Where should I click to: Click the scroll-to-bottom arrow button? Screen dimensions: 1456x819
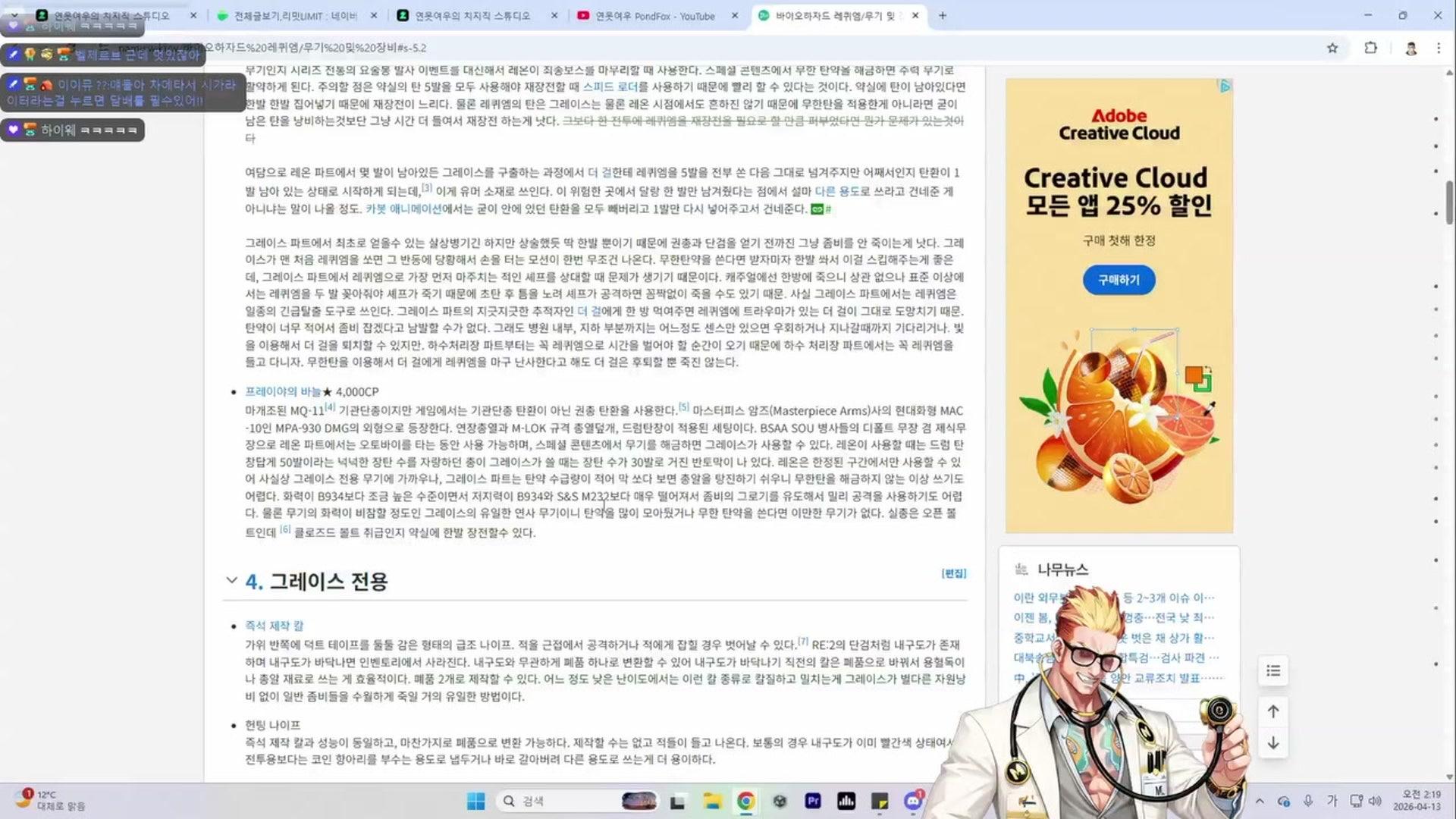point(1272,745)
